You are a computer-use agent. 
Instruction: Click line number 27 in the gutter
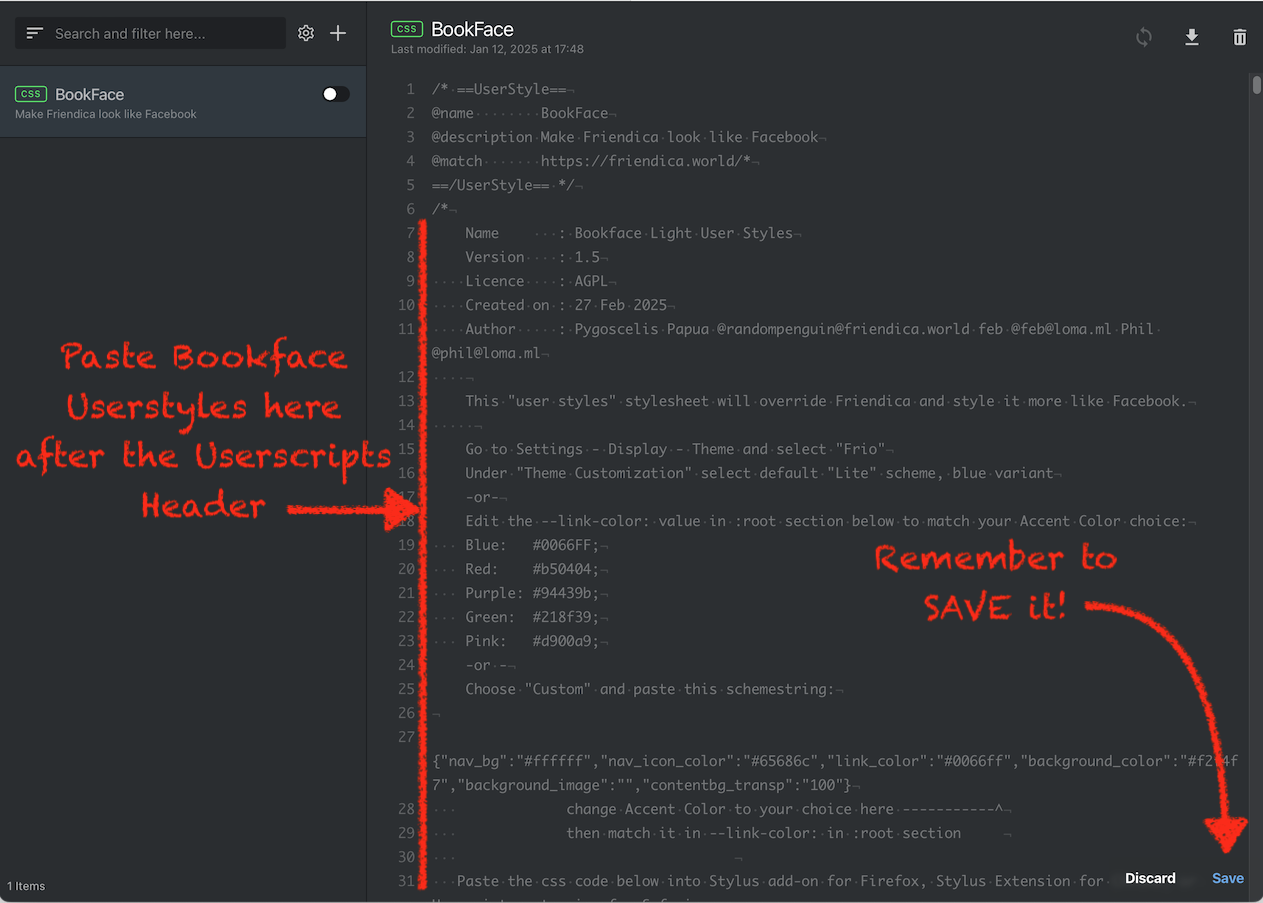(406, 737)
